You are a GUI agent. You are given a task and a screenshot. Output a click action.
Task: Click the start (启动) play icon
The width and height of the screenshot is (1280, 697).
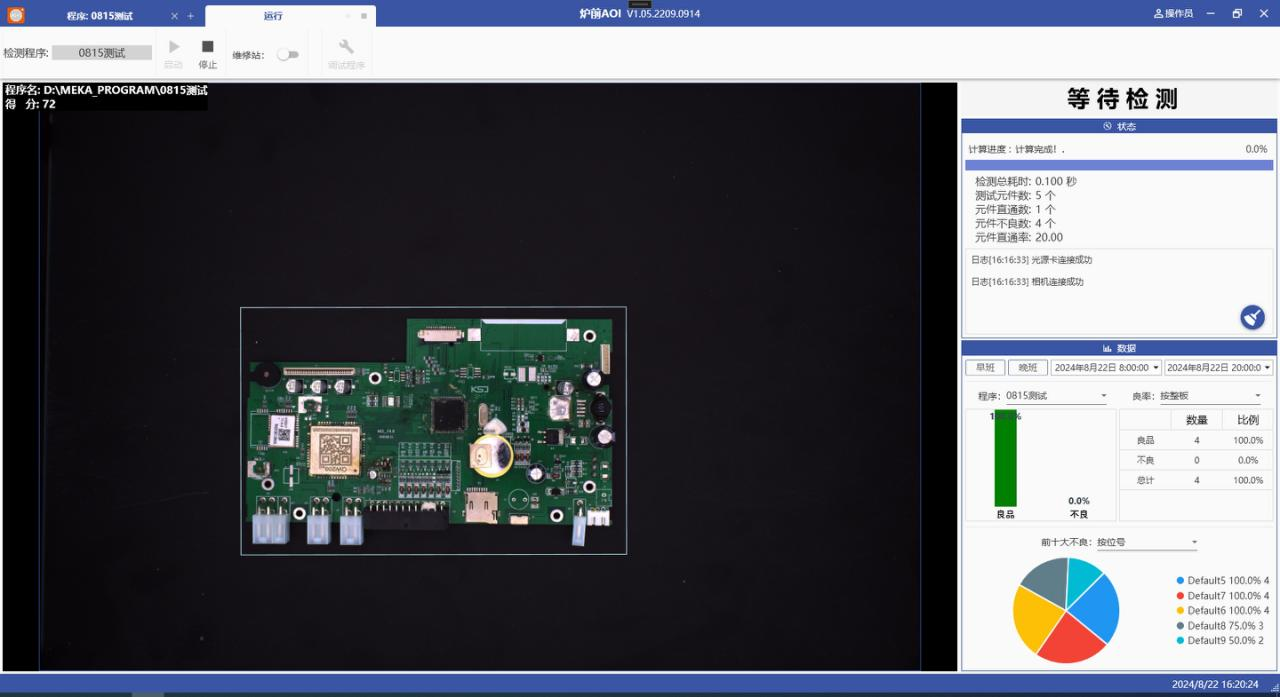(174, 47)
